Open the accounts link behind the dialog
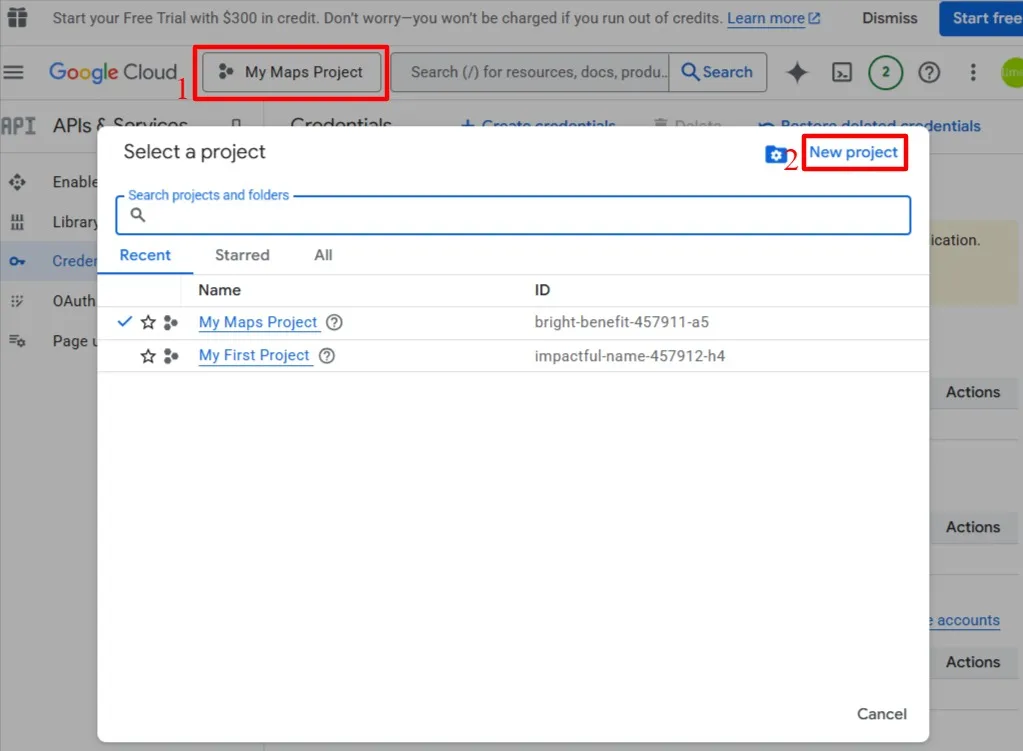This screenshot has width=1023, height=751. (964, 621)
